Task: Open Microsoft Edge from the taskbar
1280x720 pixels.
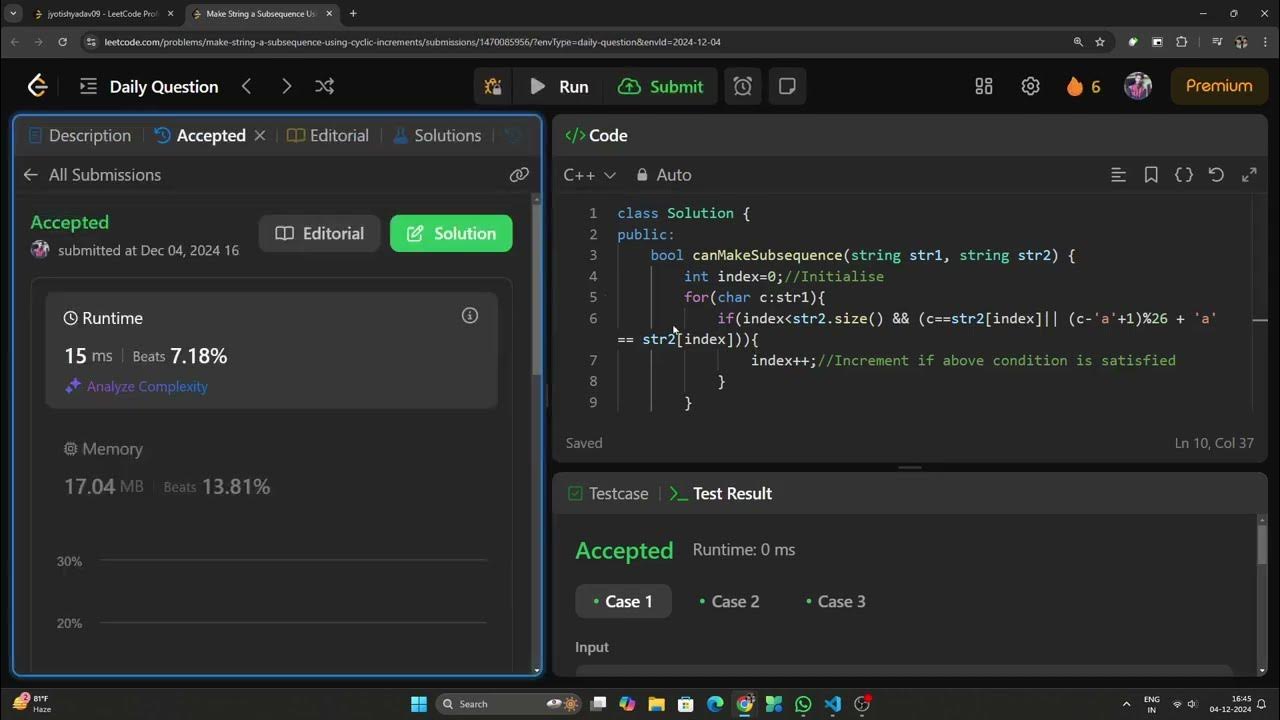Action: click(715, 704)
